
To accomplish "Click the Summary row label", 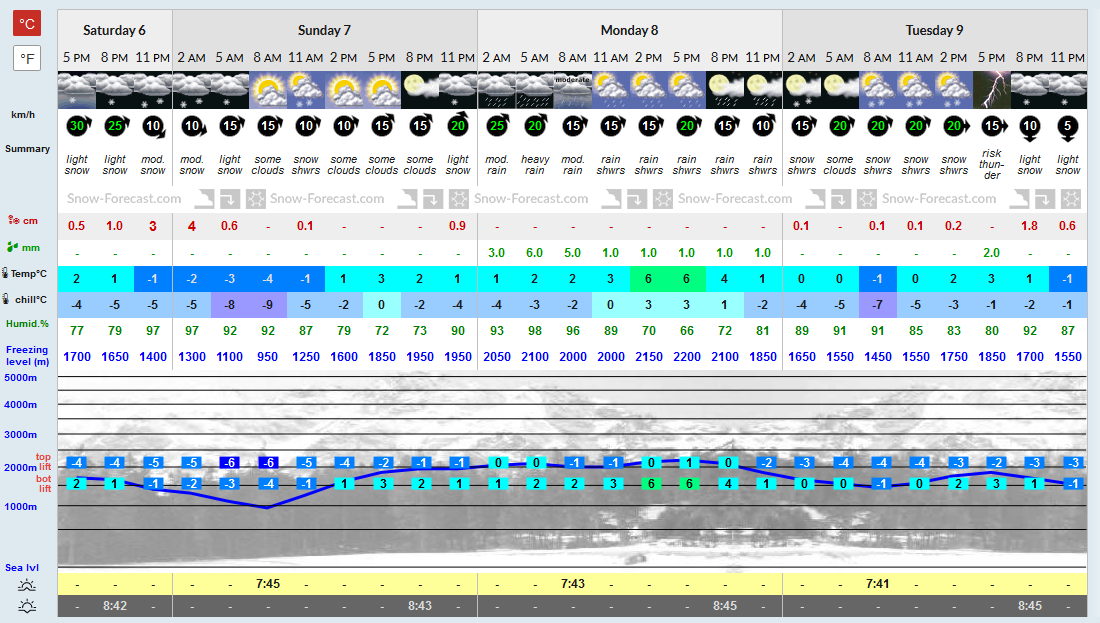I will (27, 149).
